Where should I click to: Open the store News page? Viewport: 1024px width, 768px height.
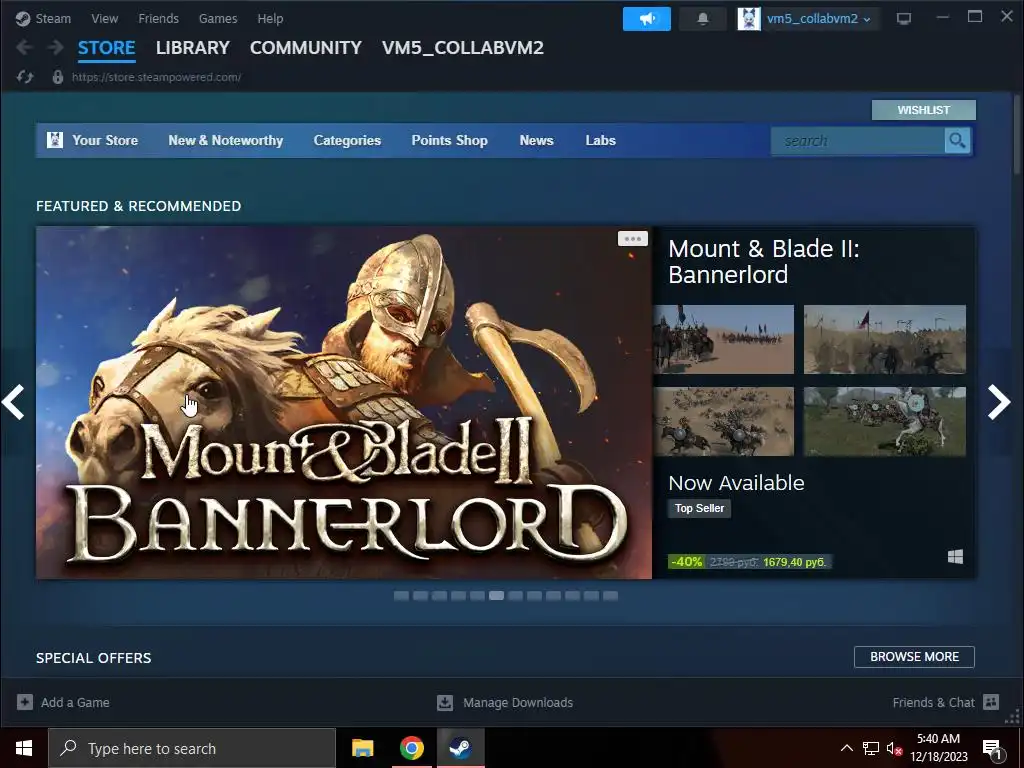pyautogui.click(x=536, y=140)
